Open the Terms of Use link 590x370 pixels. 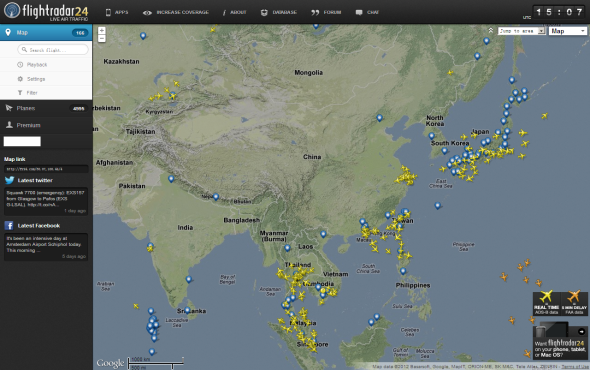pyautogui.click(x=575, y=366)
